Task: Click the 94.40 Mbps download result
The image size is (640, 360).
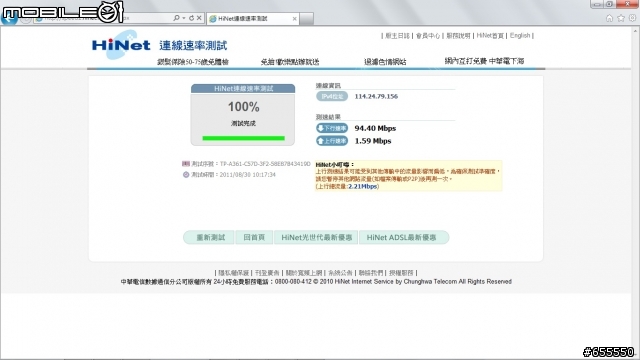Action: (x=375, y=128)
